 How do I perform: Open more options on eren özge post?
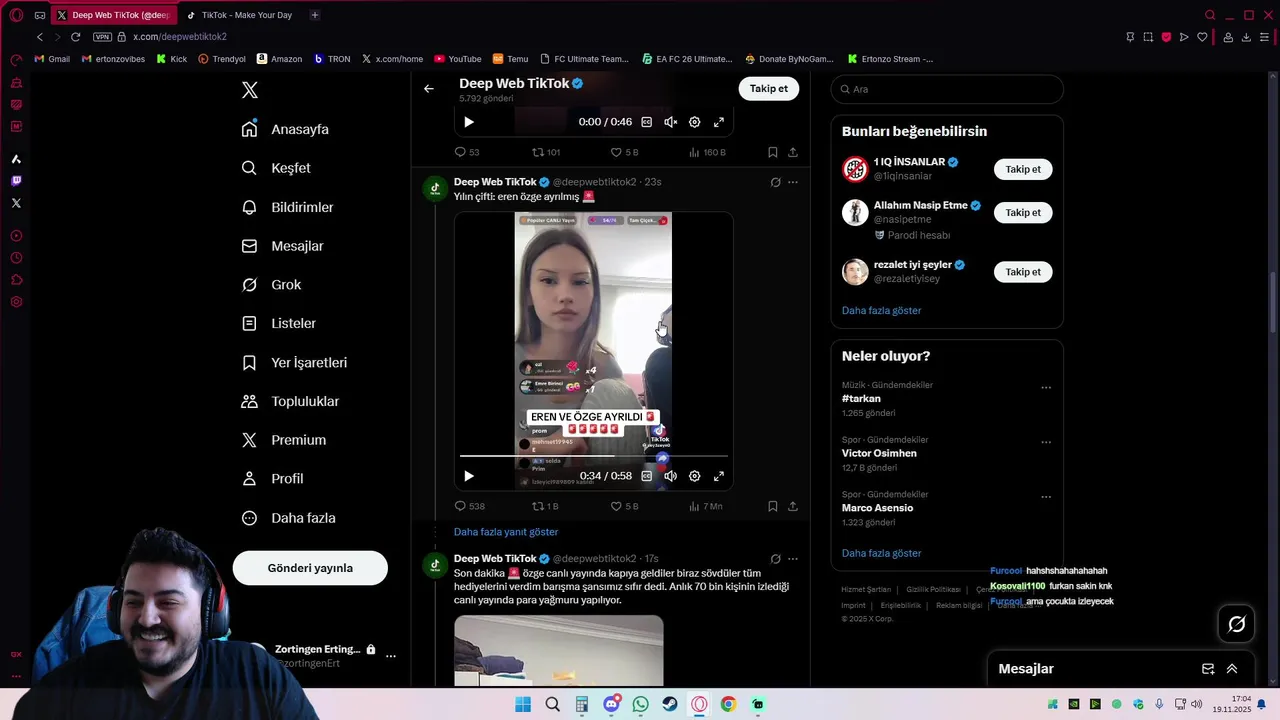[793, 182]
